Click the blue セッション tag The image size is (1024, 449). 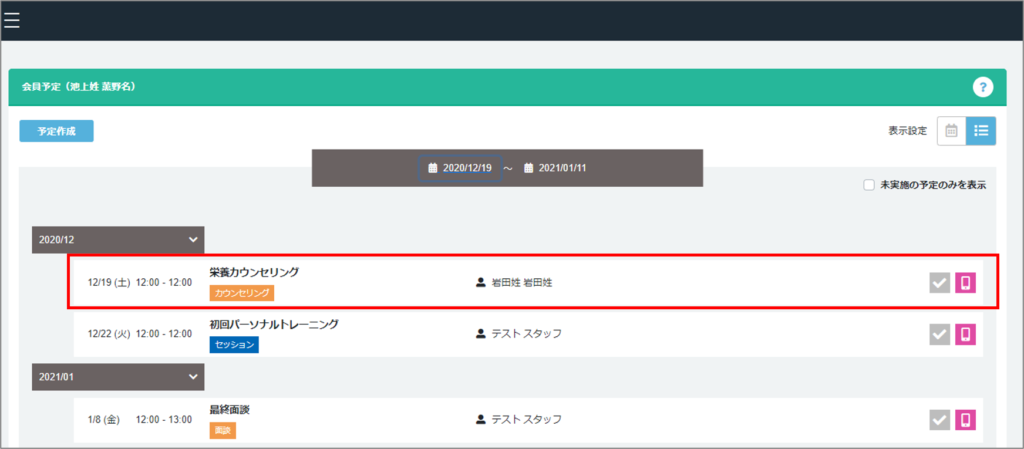coord(234,345)
